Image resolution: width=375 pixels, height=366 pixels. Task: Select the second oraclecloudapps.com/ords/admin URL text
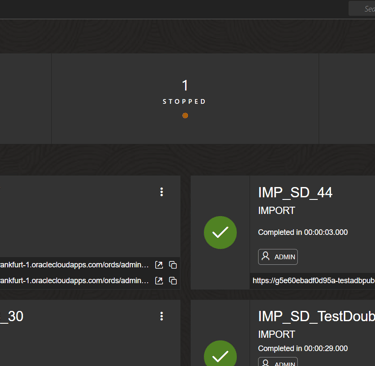pos(74,281)
